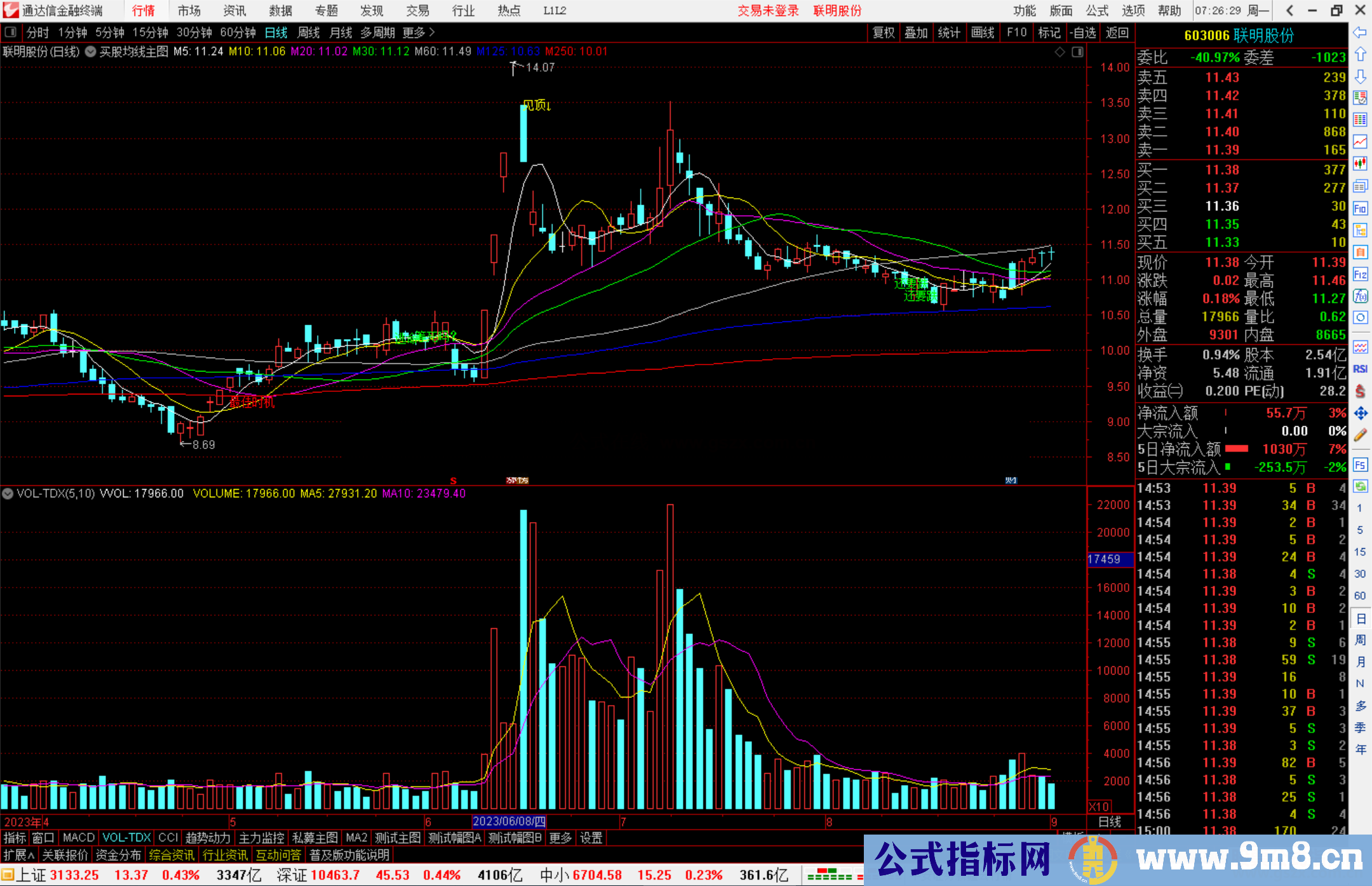Select the pencil drawing tool icon

tap(1360, 436)
